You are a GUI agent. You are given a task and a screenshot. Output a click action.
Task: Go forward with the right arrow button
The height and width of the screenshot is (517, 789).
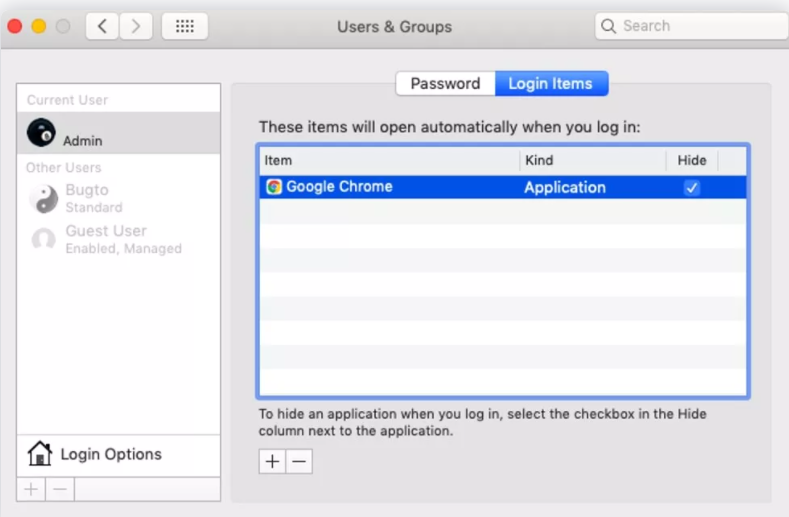(136, 26)
